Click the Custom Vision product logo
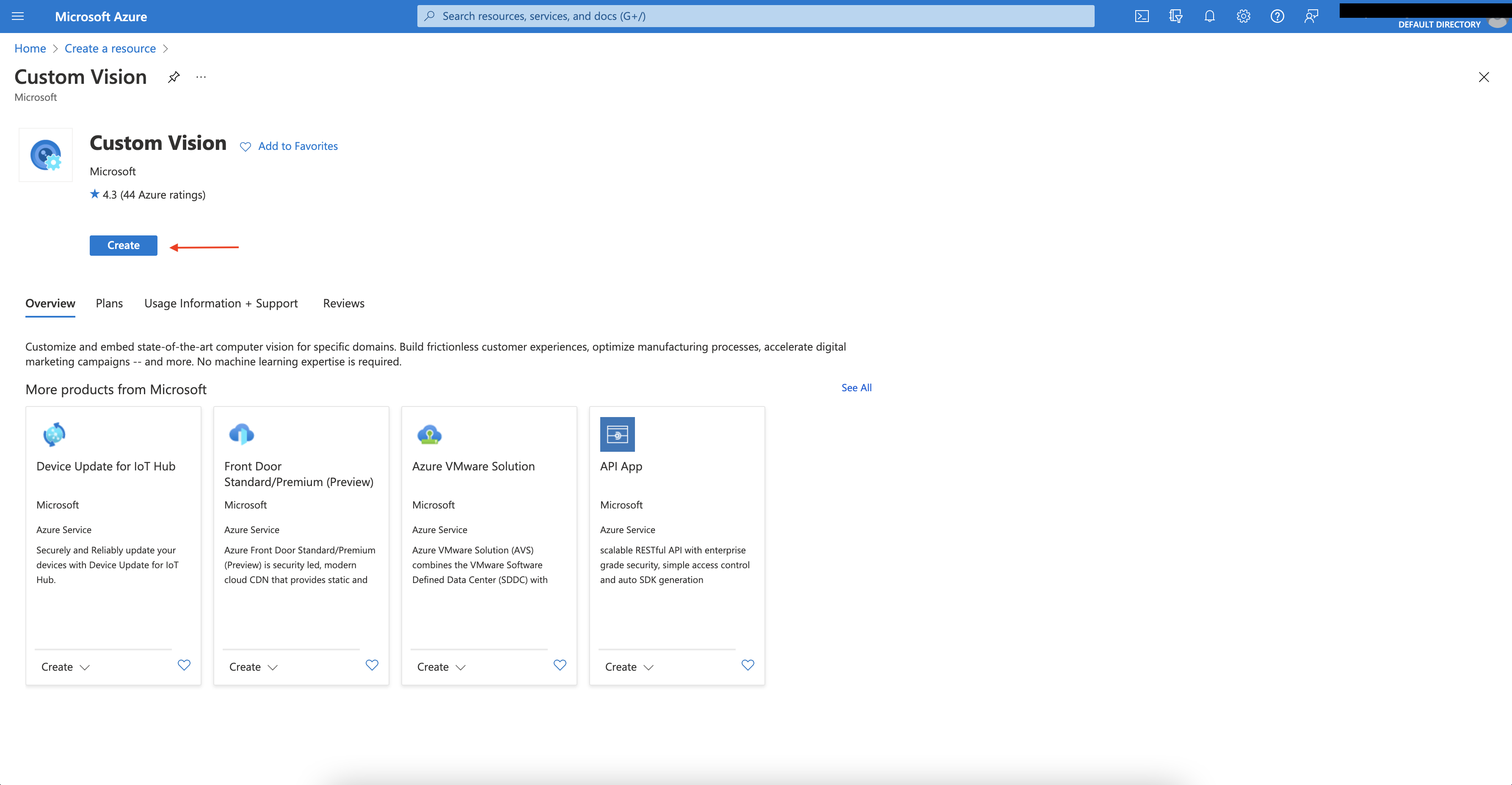Viewport: 1512px width, 785px height. pyautogui.click(x=46, y=155)
